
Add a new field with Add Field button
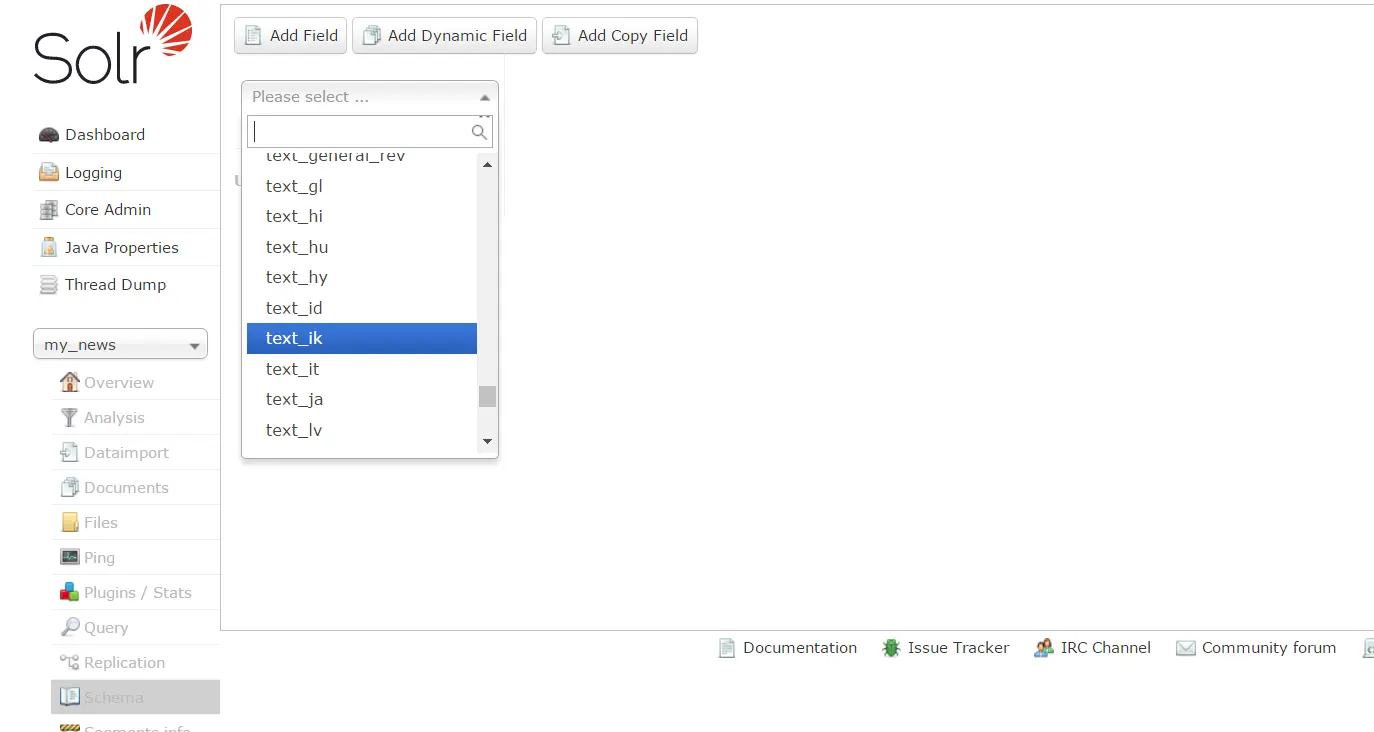pos(291,36)
